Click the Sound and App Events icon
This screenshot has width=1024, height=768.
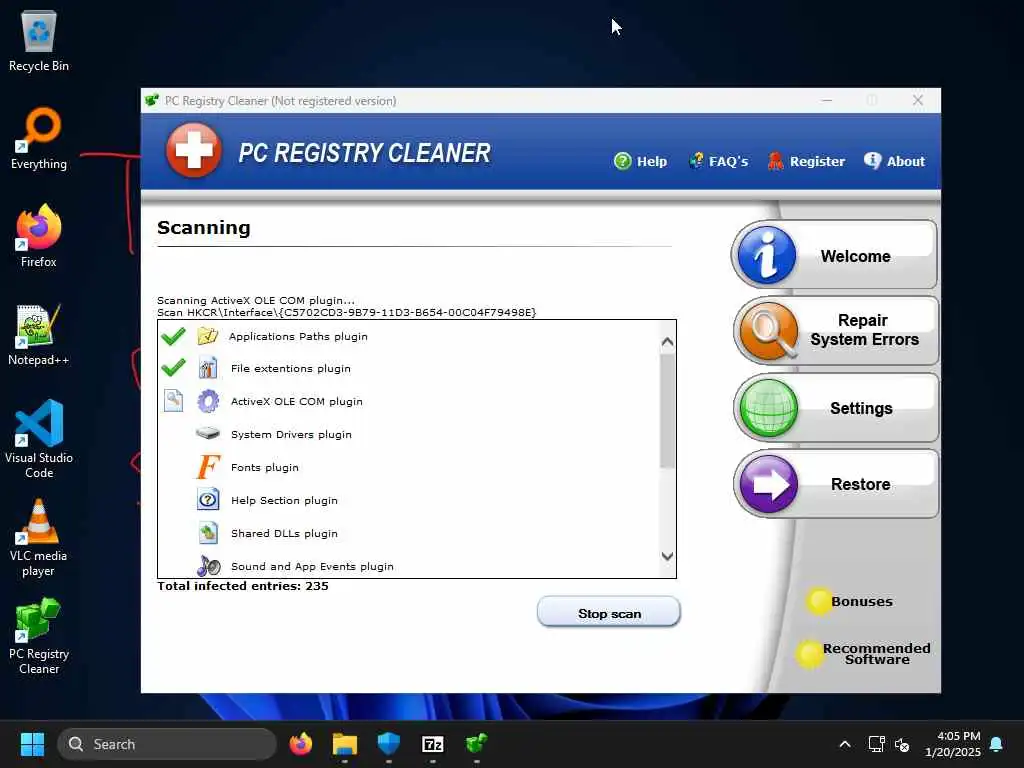click(208, 566)
